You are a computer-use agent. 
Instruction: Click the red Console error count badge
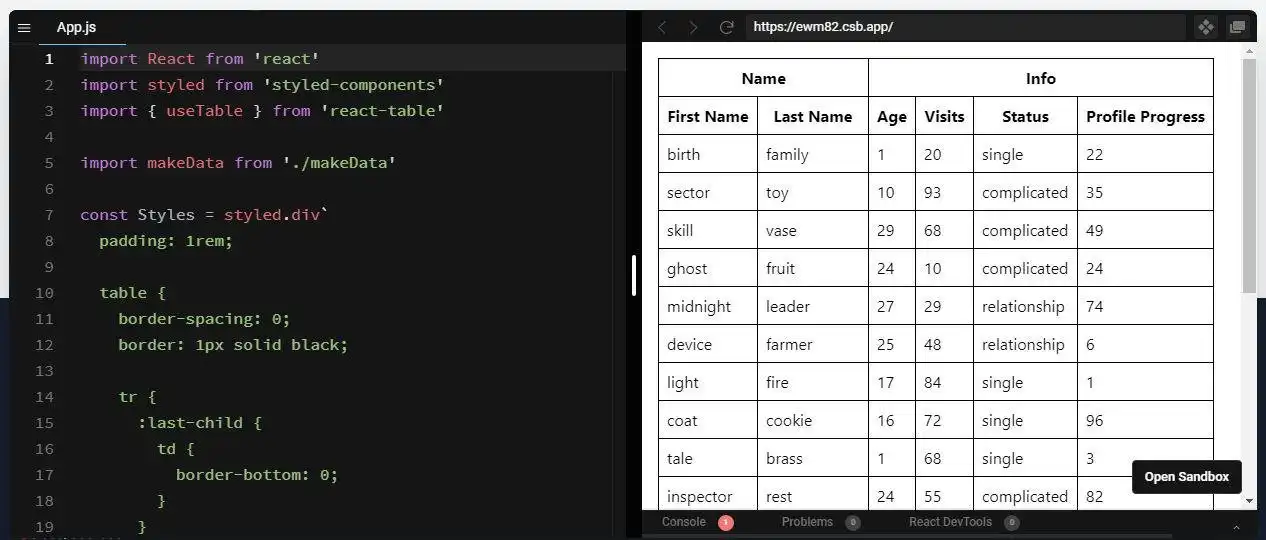(726, 522)
